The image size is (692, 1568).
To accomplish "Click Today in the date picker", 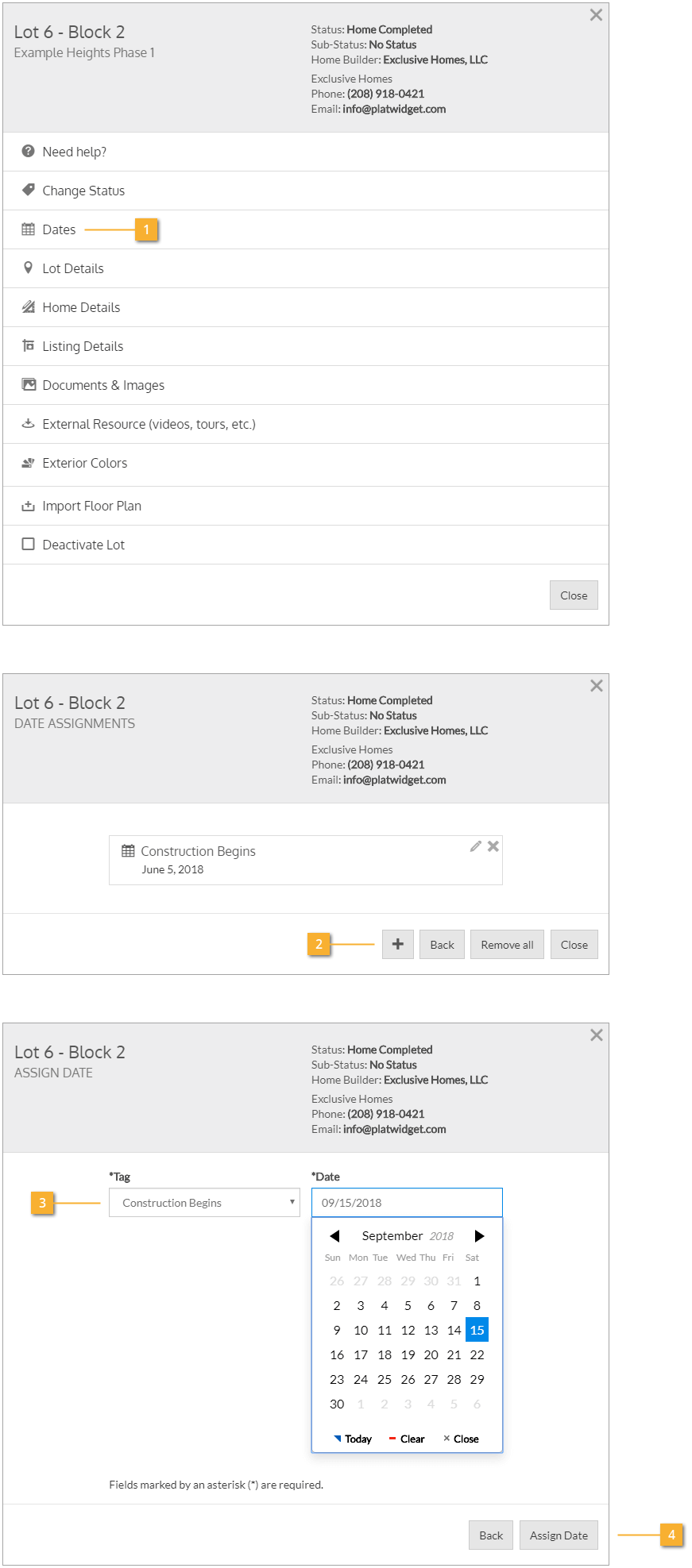I will tap(354, 1439).
